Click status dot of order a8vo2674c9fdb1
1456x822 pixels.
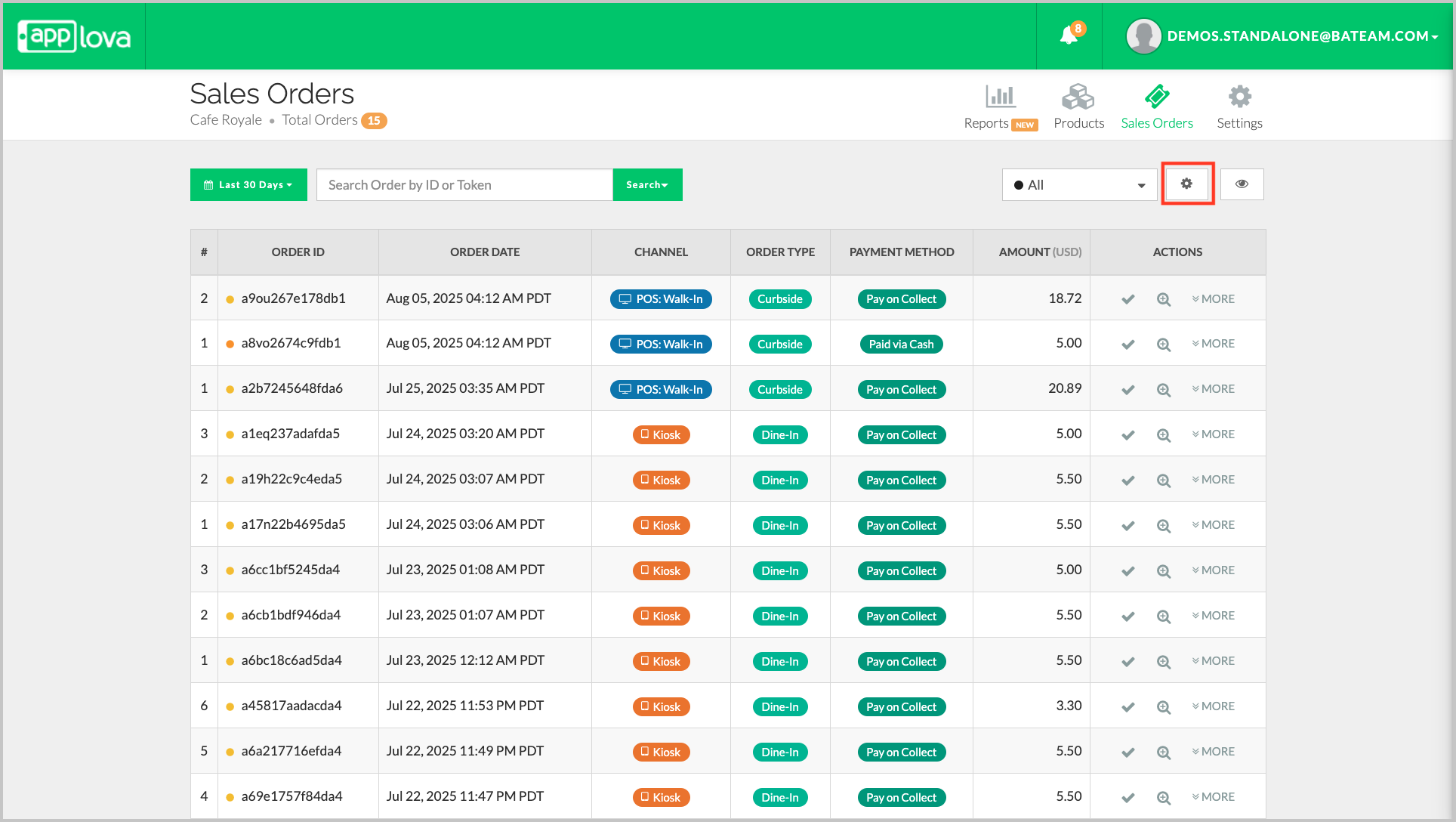click(x=230, y=344)
